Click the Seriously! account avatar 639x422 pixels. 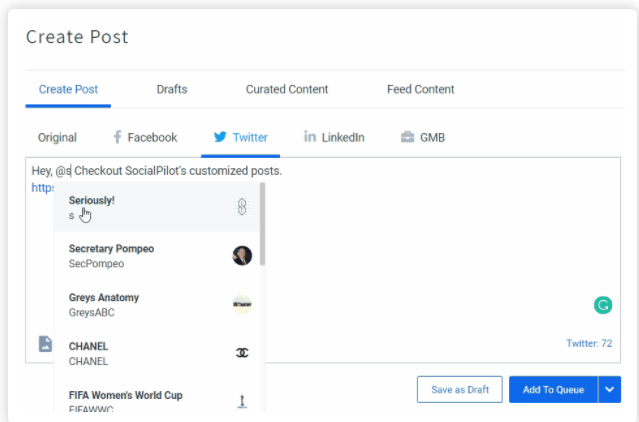point(242,207)
